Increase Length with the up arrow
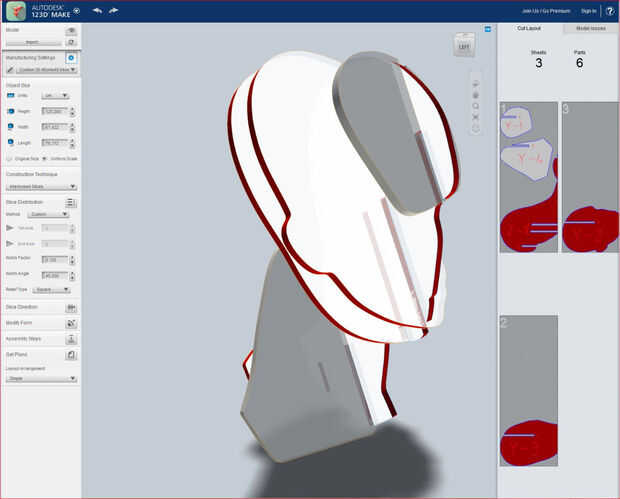The image size is (620, 499). 72,140
